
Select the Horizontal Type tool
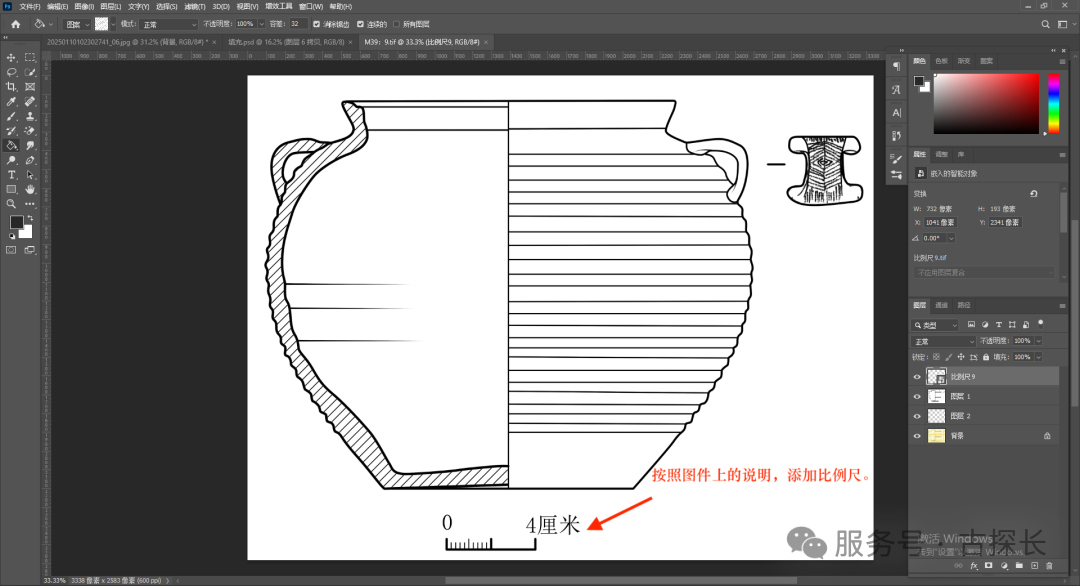(11, 175)
